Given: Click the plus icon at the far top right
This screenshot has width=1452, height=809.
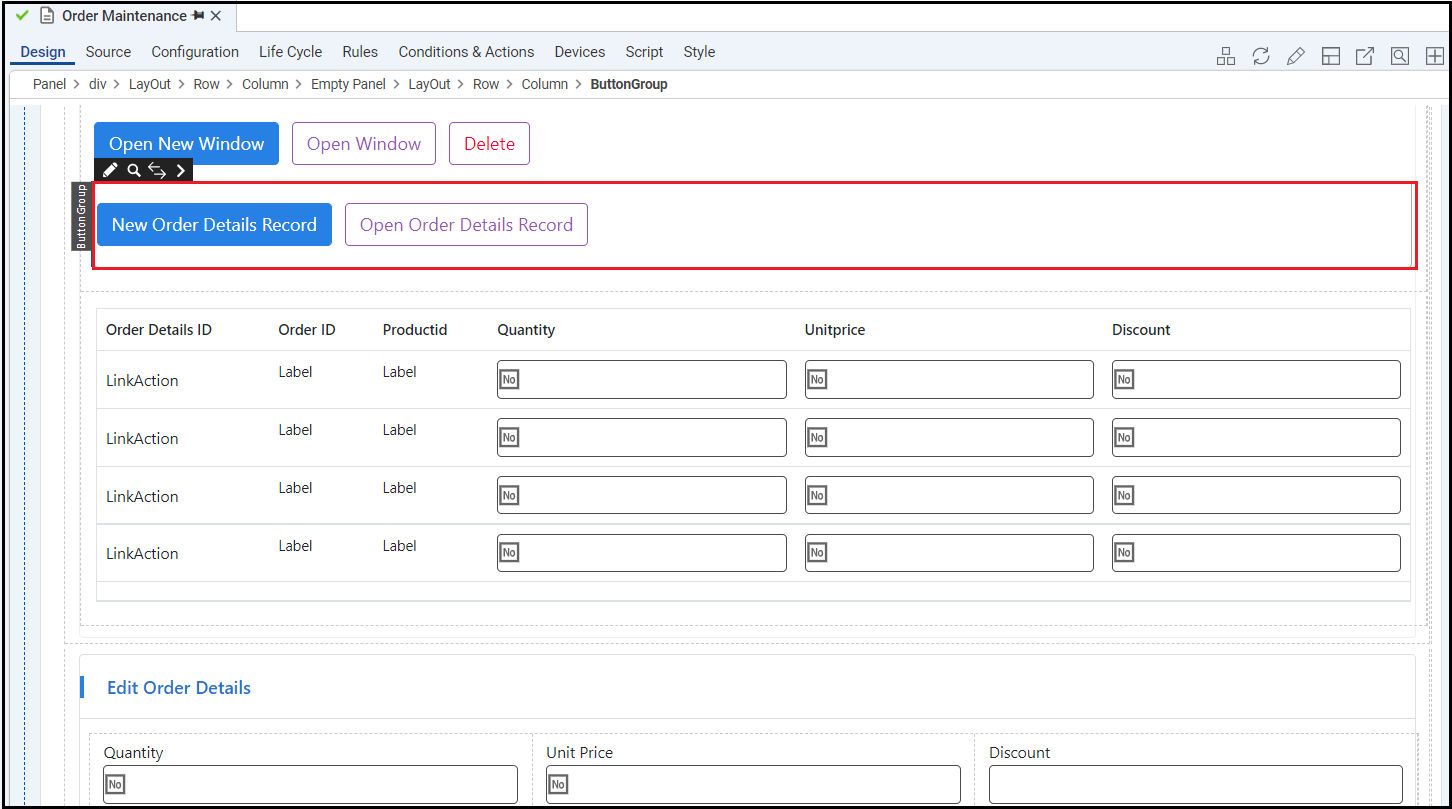Looking at the screenshot, I should (x=1434, y=56).
